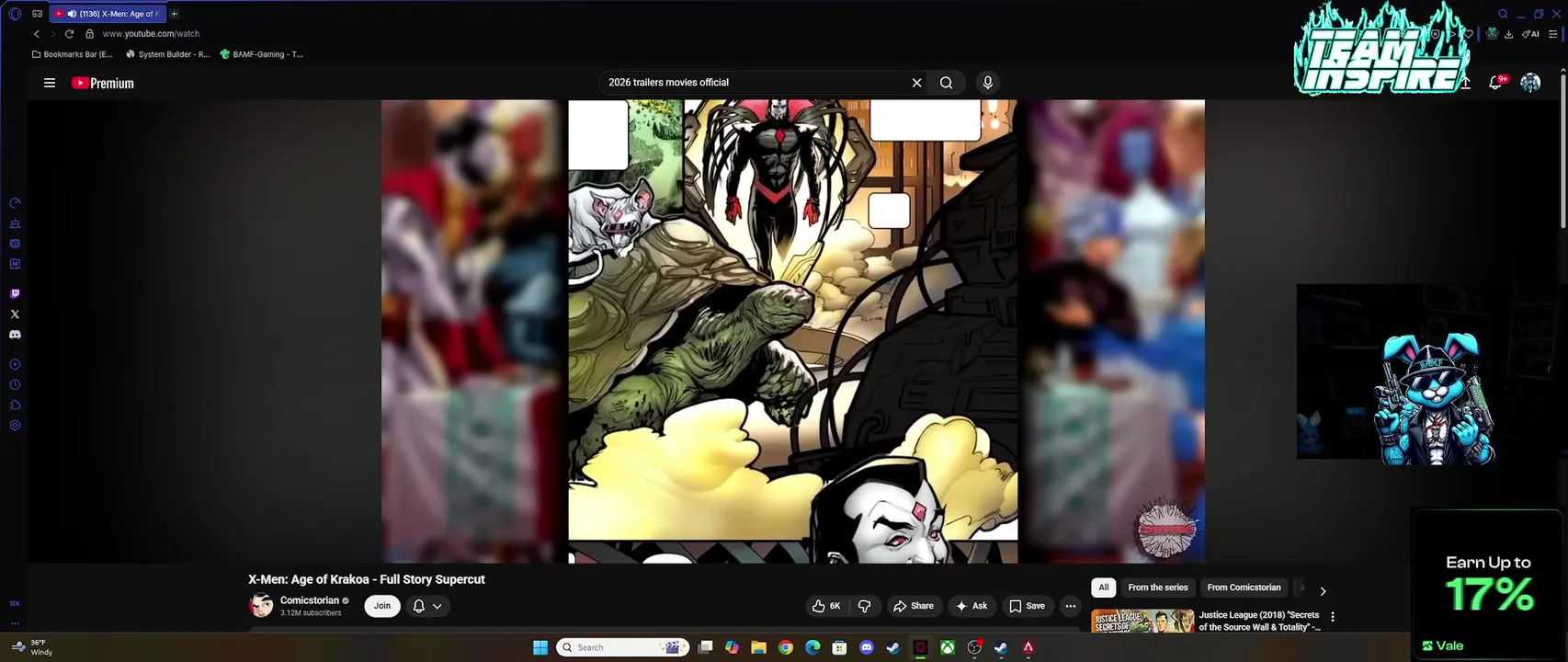Open a new browser tab
This screenshot has height=662, width=1568.
174,14
